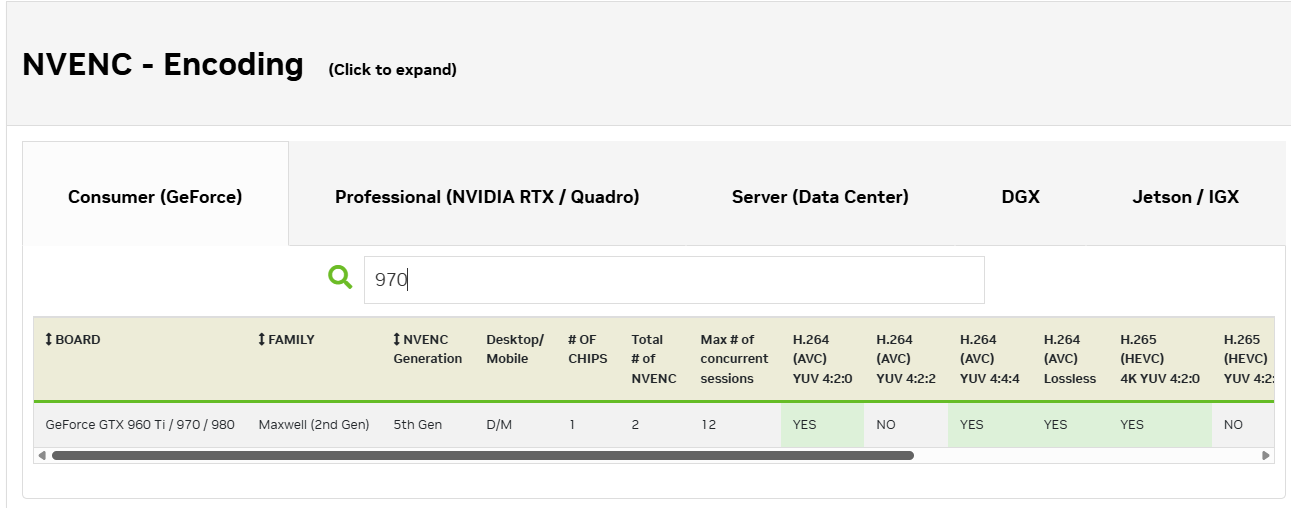Screen dimensions: 1291x508
Task: Click the green search magnifier icon
Action: [x=340, y=277]
